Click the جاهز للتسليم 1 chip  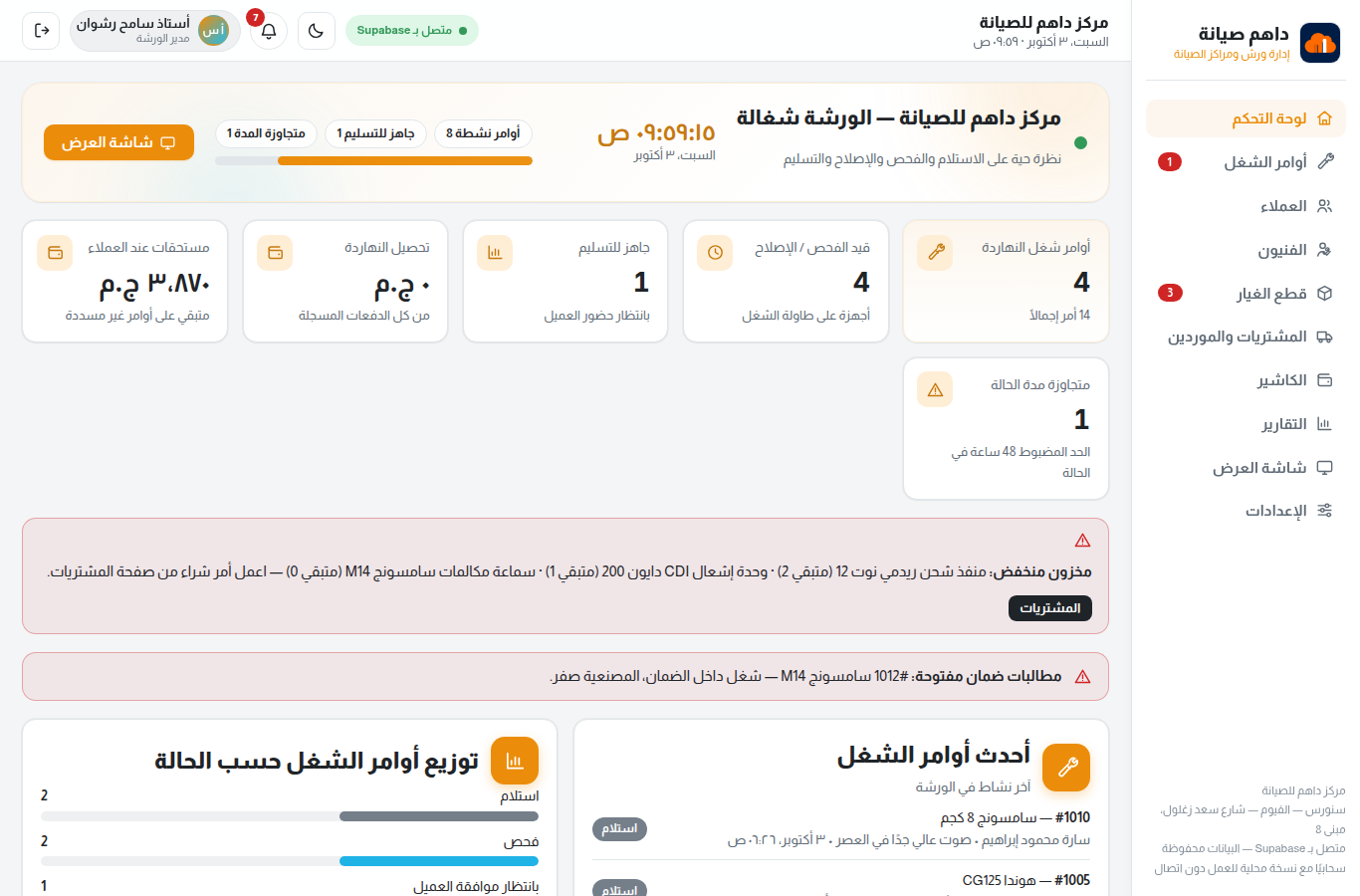pyautogui.click(x=375, y=133)
